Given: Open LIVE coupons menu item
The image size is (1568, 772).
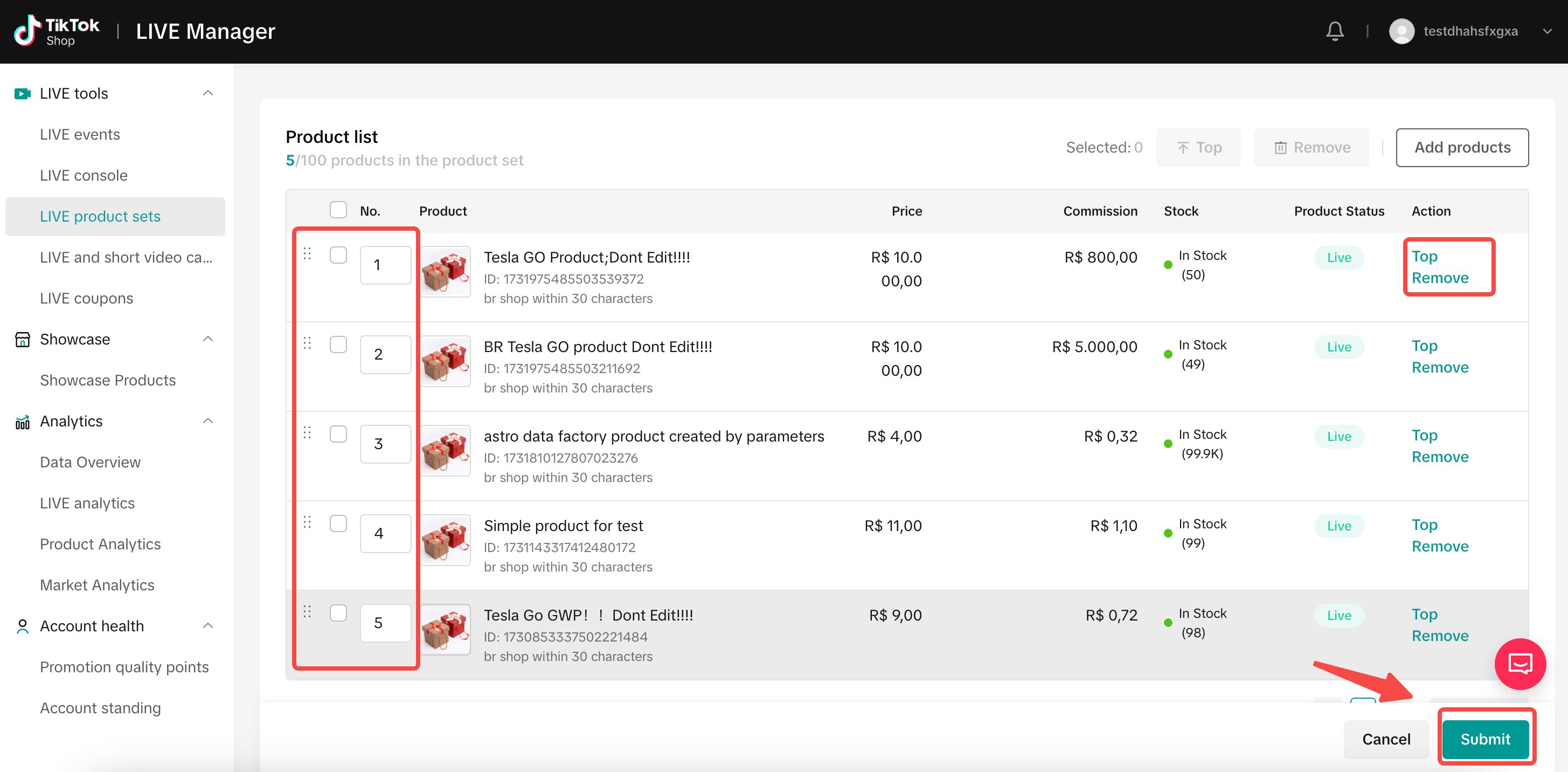Looking at the screenshot, I should (x=86, y=298).
